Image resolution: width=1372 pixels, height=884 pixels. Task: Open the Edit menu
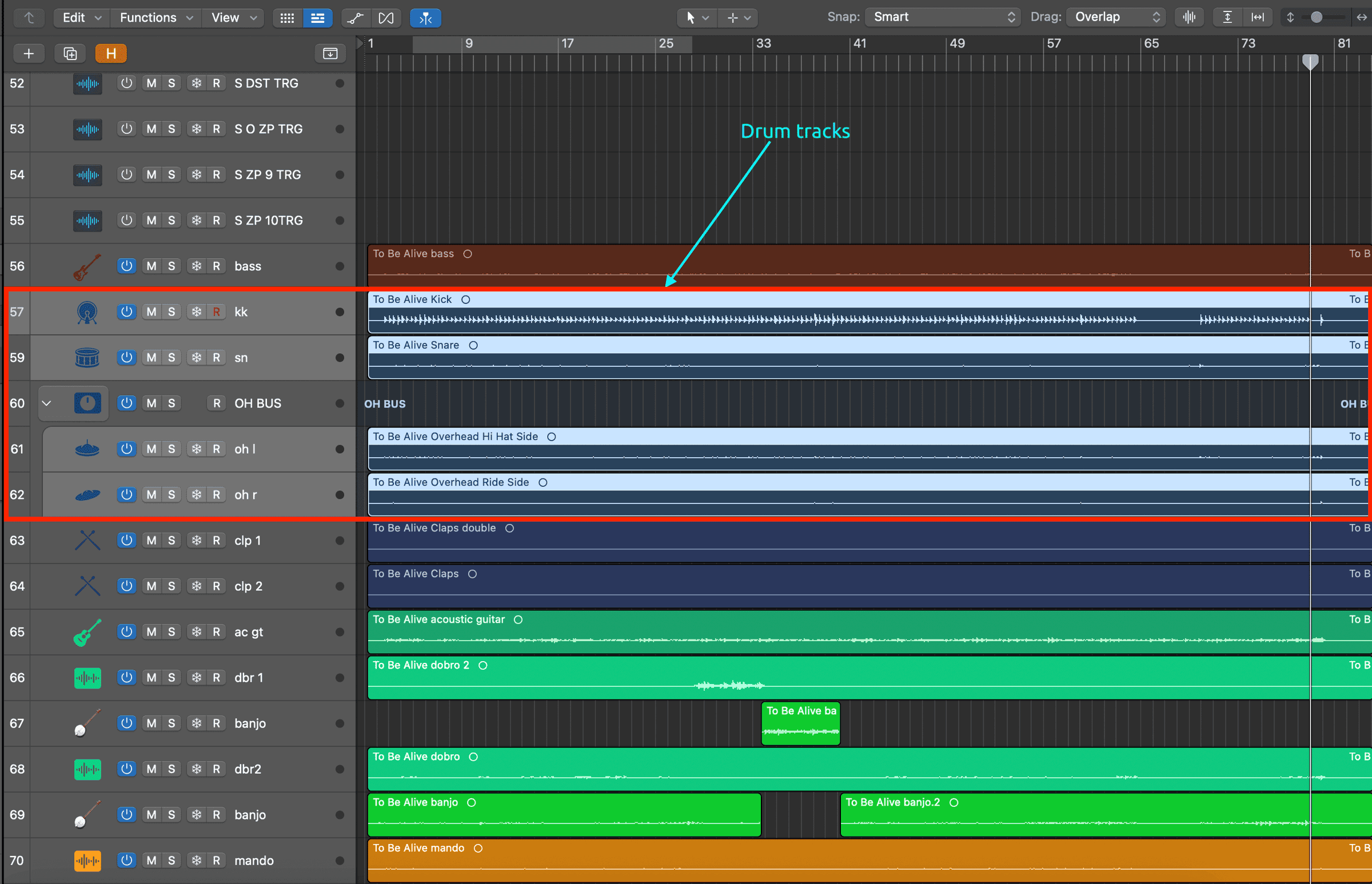(x=81, y=18)
